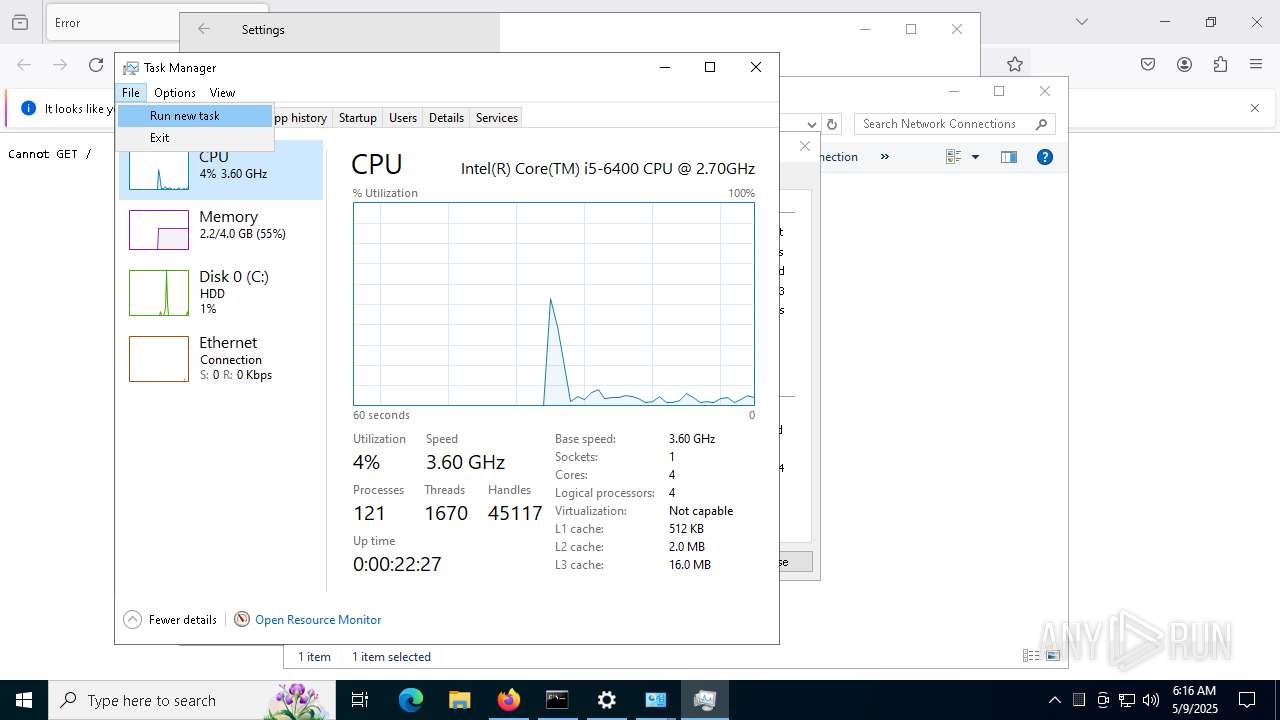
Task: Choose Exit from the File menu
Action: tap(195, 138)
